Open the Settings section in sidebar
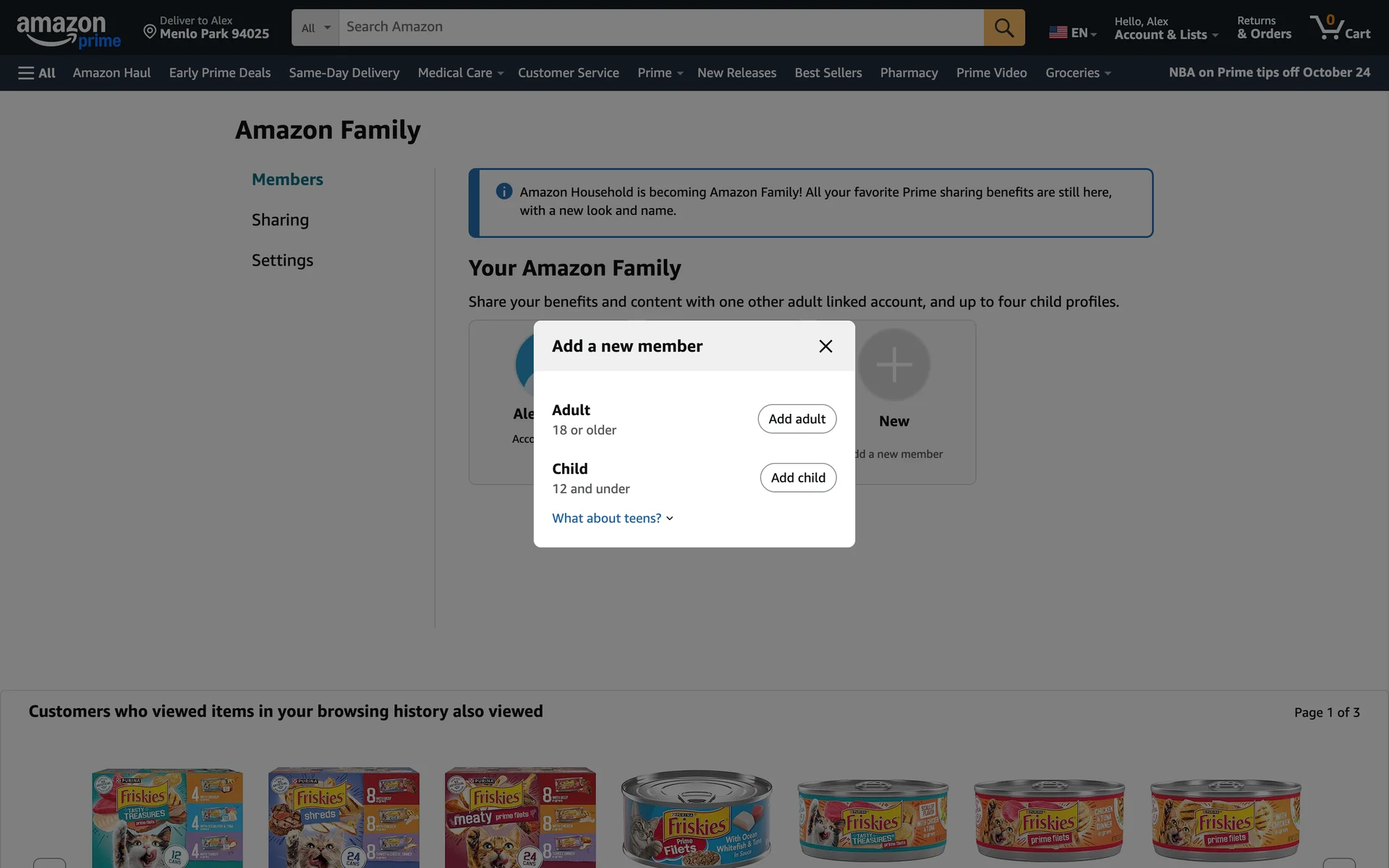1389x868 pixels. [x=282, y=260]
